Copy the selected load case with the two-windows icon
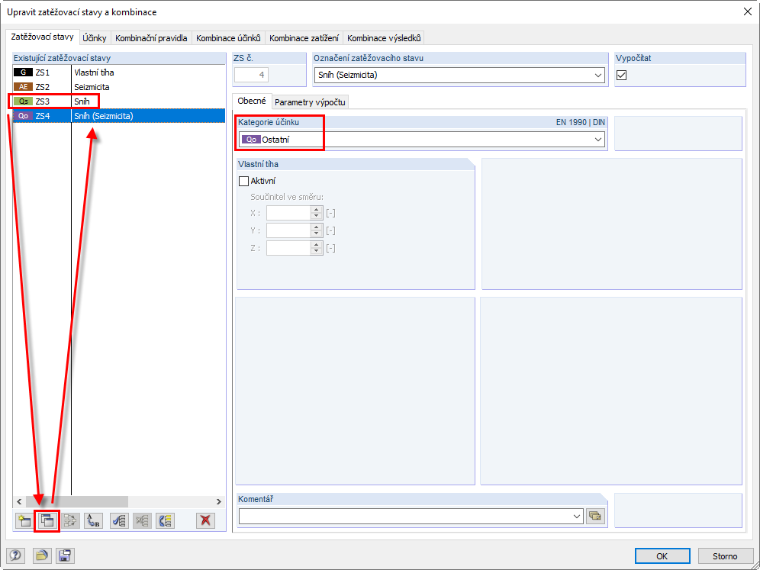This screenshot has width=760, height=570. pos(48,521)
